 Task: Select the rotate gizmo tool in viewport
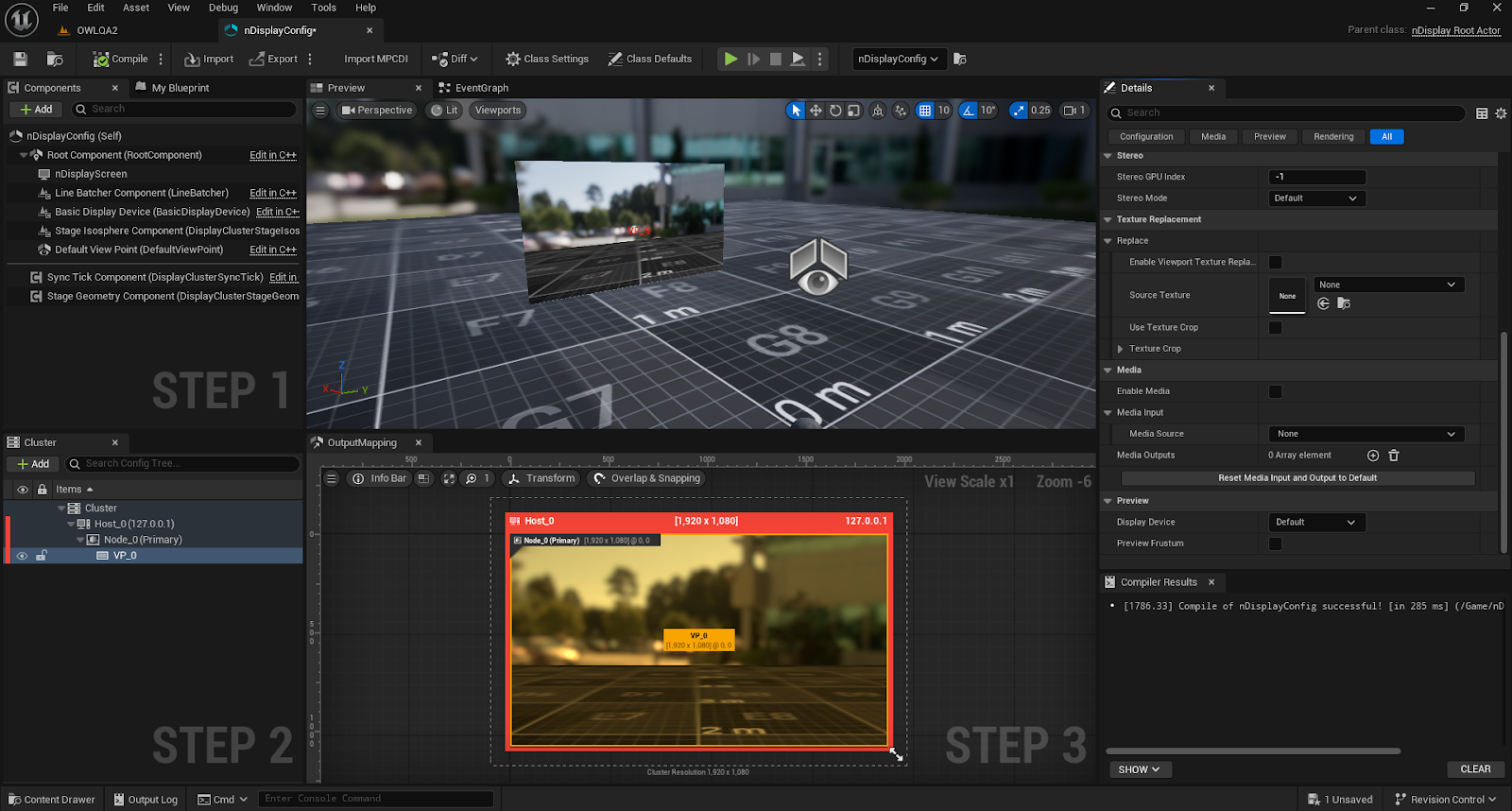[x=835, y=111]
